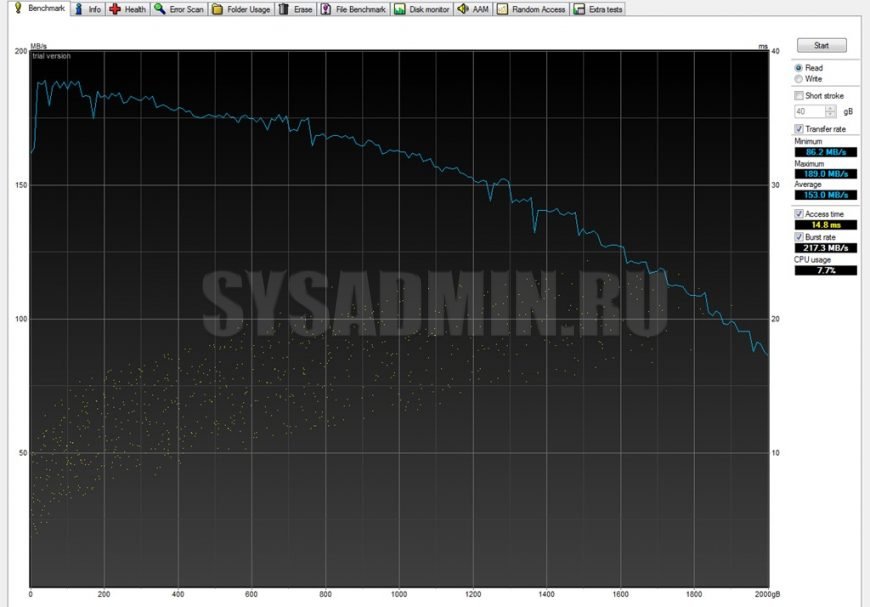Image resolution: width=870 pixels, height=607 pixels.
Task: Select the Disk monitor tab icon
Action: click(x=400, y=9)
